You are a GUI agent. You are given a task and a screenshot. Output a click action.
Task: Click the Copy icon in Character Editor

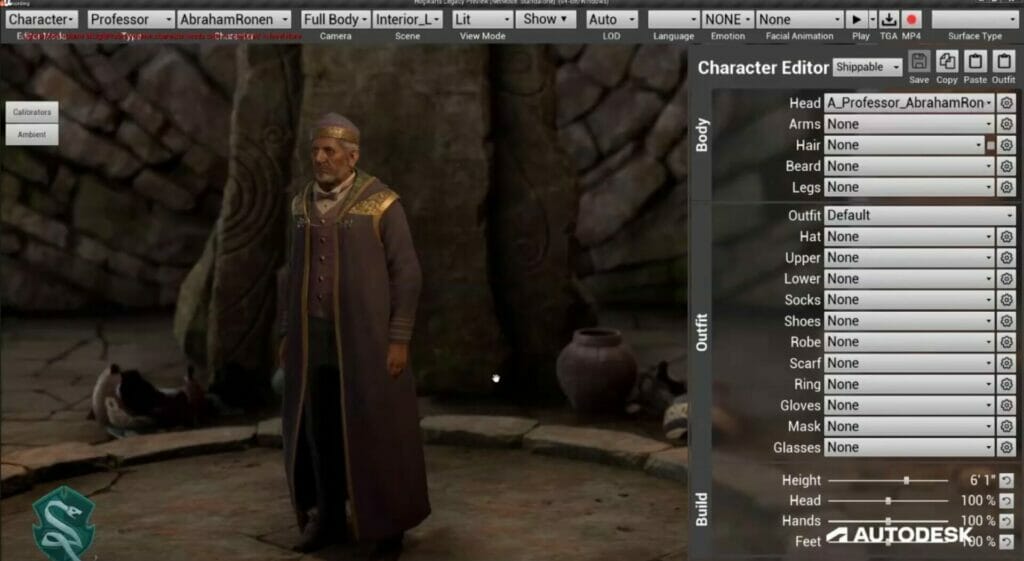pyautogui.click(x=946, y=62)
